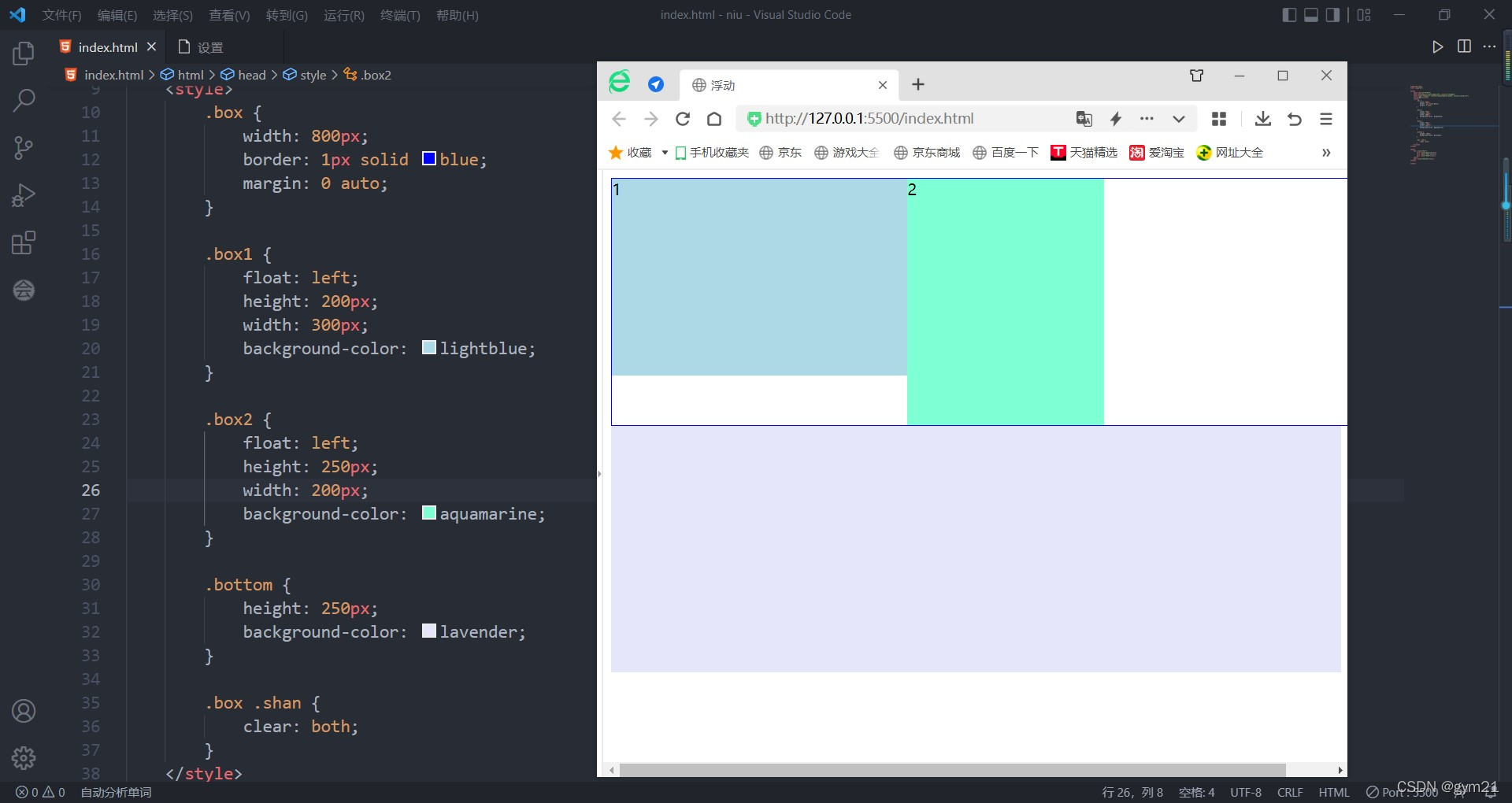
Task: Go back in the browser window
Action: point(619,119)
